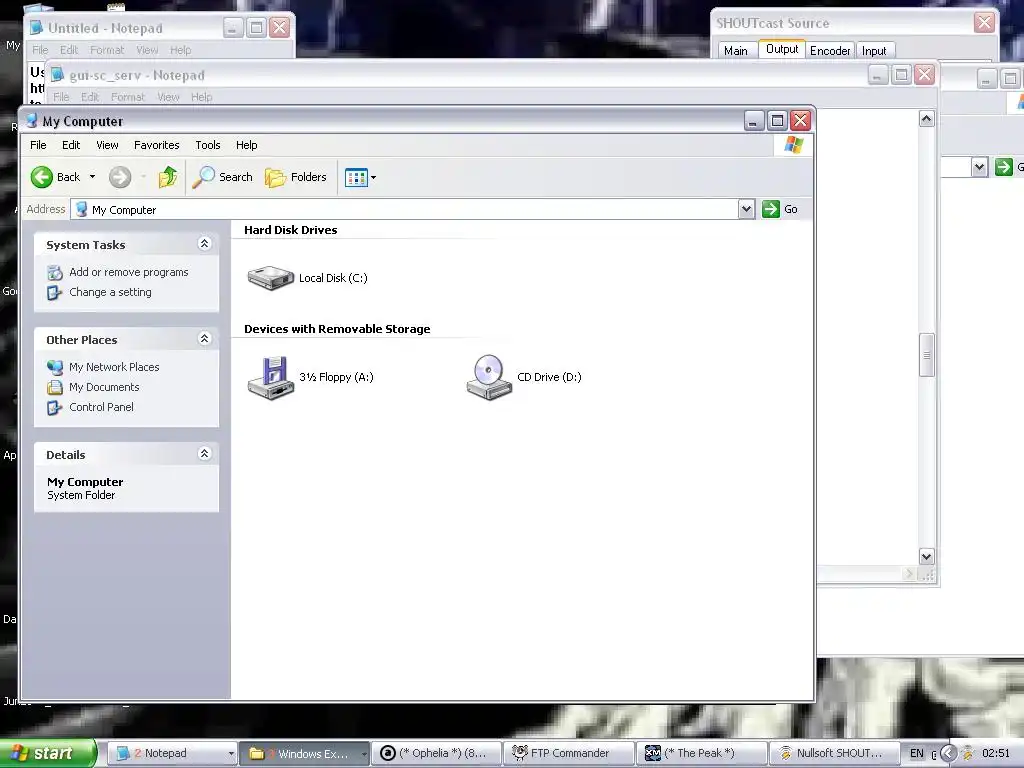Expand hidden tray icons arrow
Image resolution: width=1024 pixels, height=768 pixels.
(x=948, y=753)
